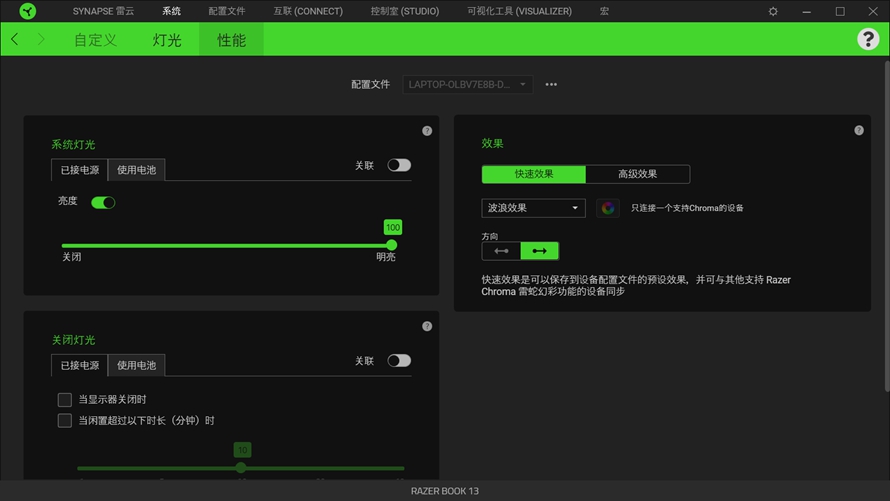Show help for 效果 panel
The width and height of the screenshot is (890, 501).
click(859, 130)
